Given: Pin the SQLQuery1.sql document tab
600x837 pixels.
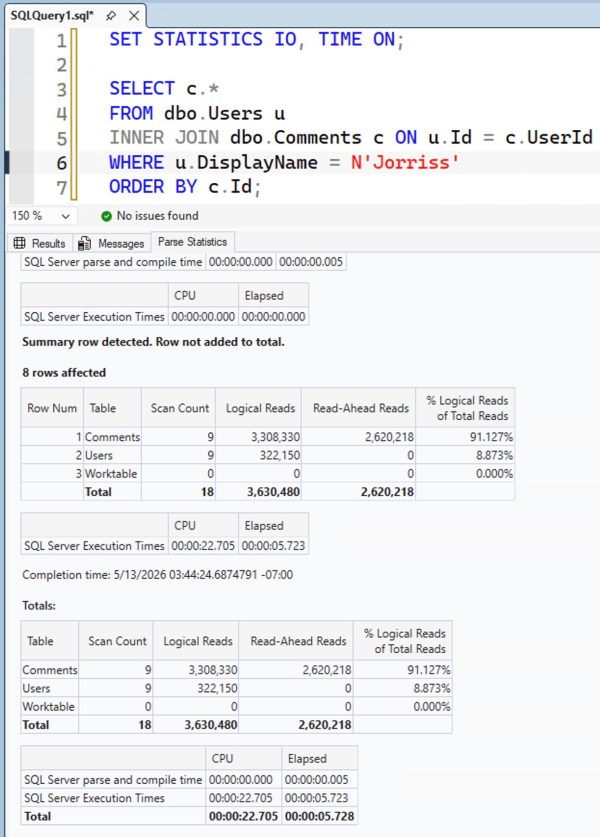Looking at the screenshot, I should pyautogui.click(x=111, y=16).
